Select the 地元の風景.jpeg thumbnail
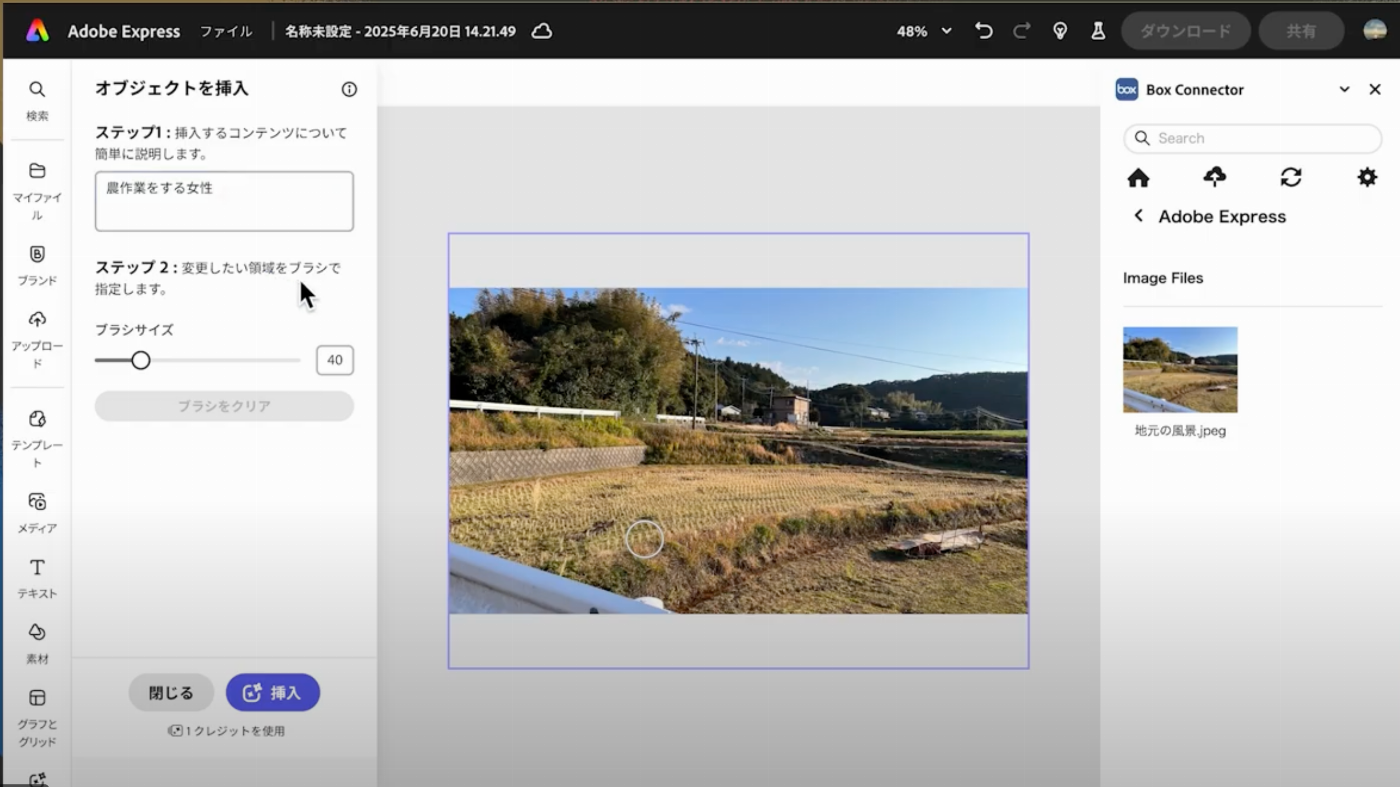1400x787 pixels. point(1180,370)
